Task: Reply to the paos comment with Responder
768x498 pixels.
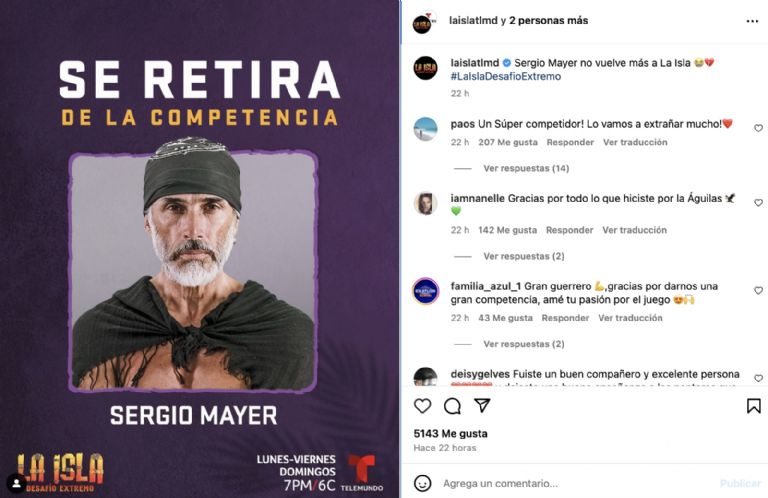Action: (x=570, y=142)
